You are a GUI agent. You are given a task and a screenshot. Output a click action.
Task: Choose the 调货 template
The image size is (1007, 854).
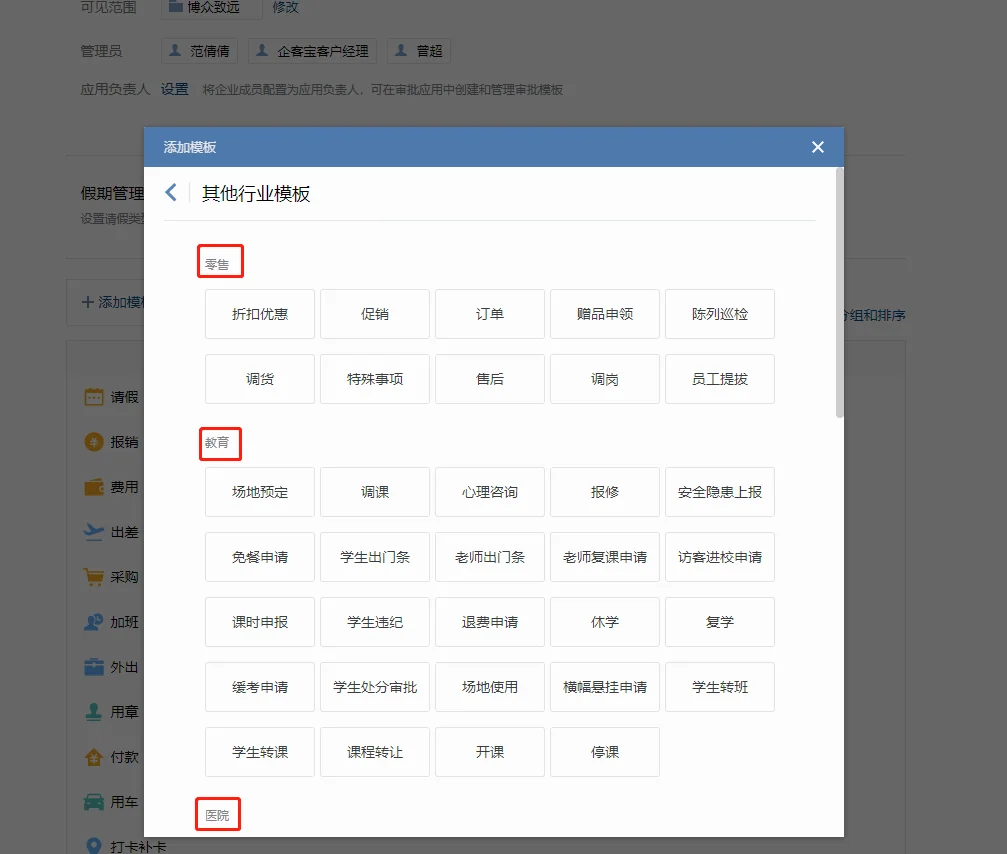260,379
